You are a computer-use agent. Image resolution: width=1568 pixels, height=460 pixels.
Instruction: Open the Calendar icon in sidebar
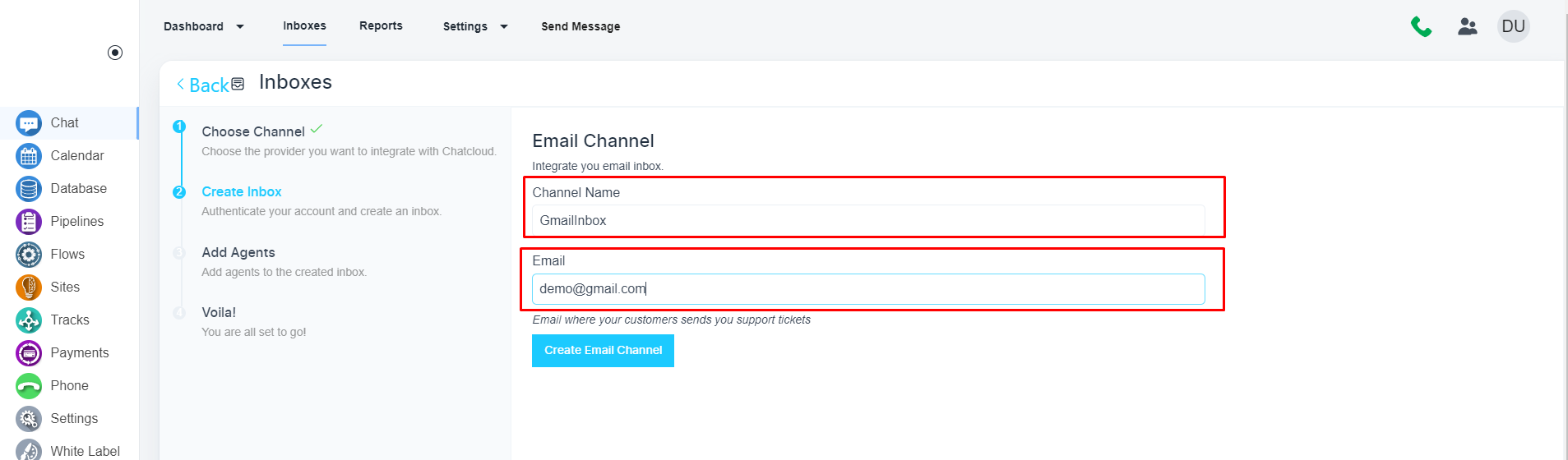pyautogui.click(x=29, y=156)
